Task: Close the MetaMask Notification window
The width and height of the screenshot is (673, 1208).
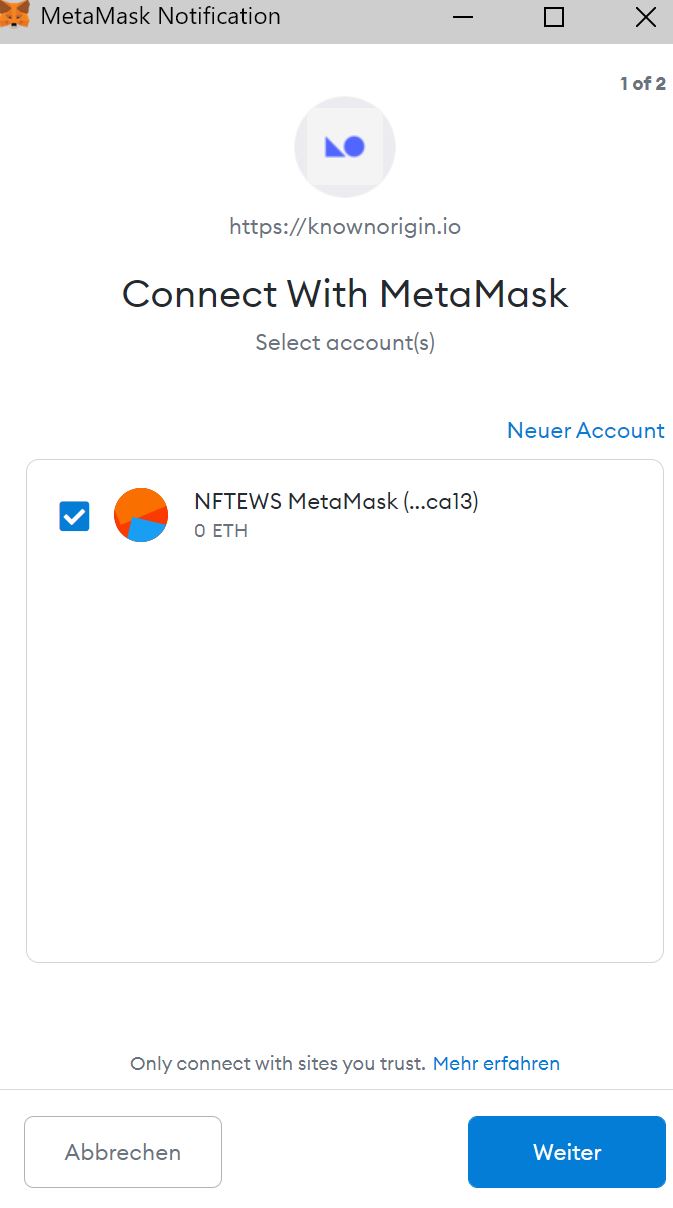Action: [x=646, y=17]
